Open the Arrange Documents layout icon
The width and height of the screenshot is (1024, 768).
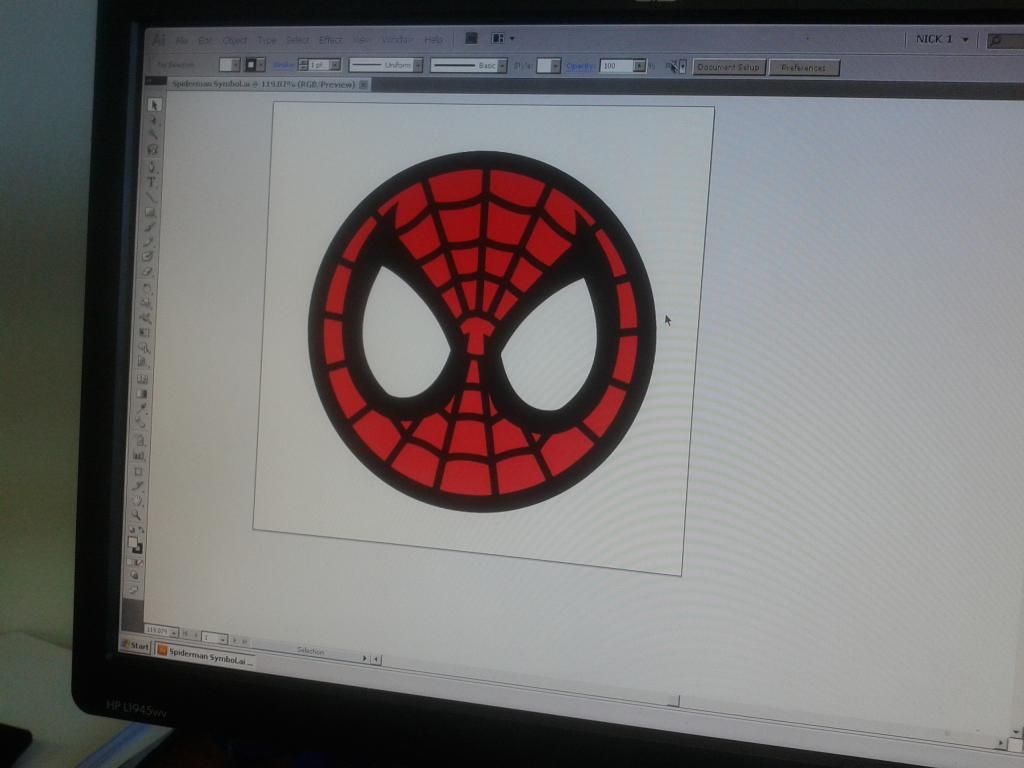click(x=502, y=39)
